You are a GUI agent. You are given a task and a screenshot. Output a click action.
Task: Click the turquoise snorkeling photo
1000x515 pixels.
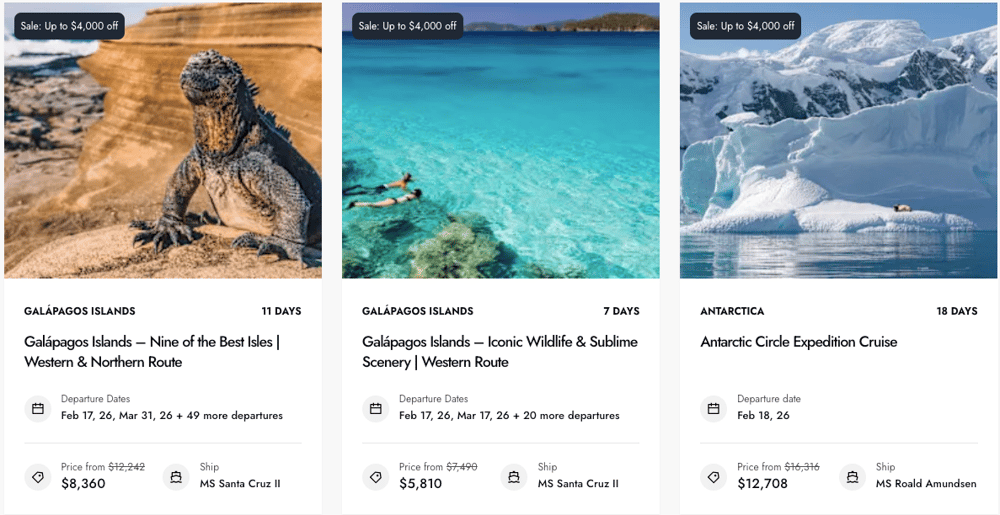click(501, 150)
